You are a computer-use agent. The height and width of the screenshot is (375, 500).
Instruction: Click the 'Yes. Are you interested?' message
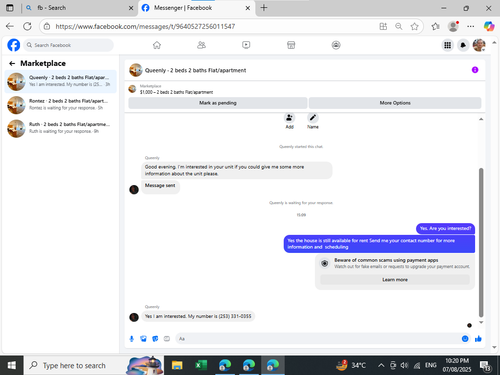[445, 228]
